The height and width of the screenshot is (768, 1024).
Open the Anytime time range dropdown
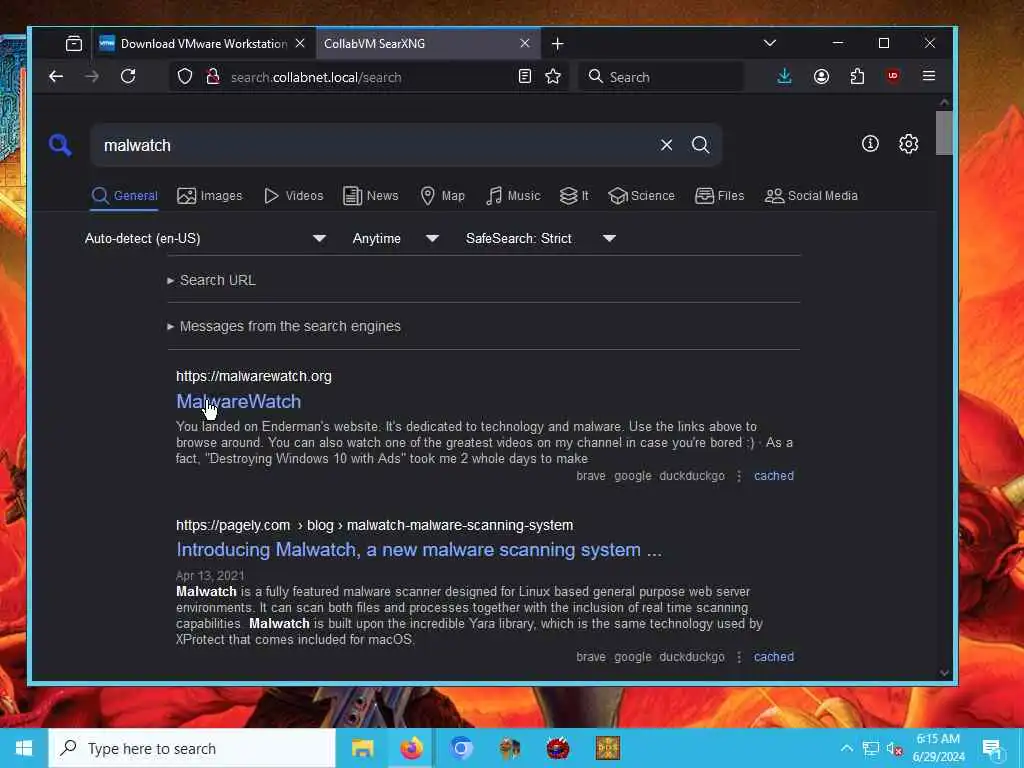point(395,238)
